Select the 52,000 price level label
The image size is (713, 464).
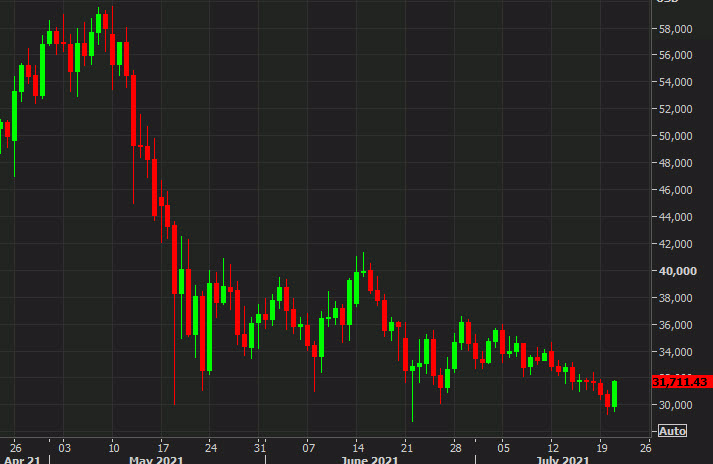[x=675, y=109]
